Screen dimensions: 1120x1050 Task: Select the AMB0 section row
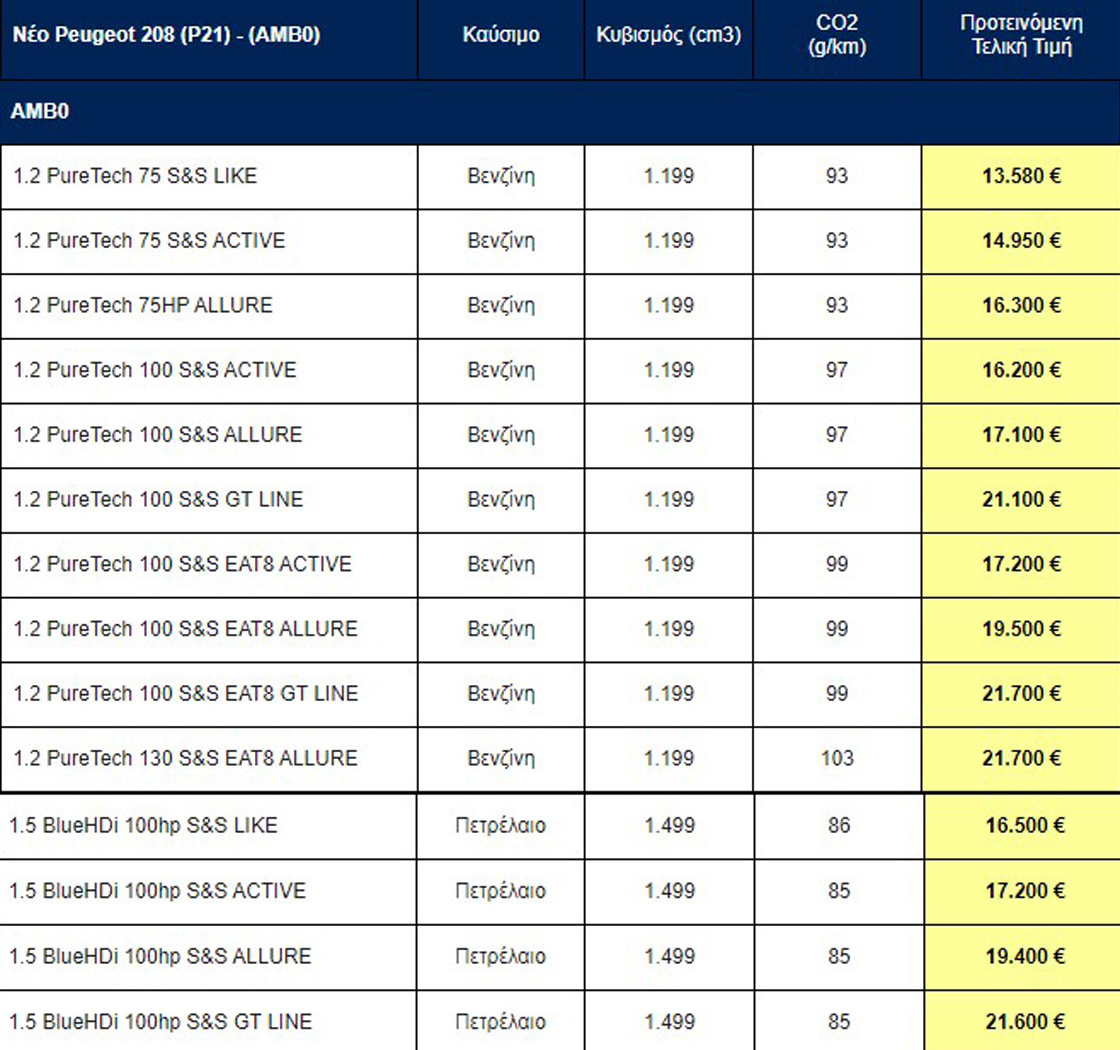tap(560, 111)
